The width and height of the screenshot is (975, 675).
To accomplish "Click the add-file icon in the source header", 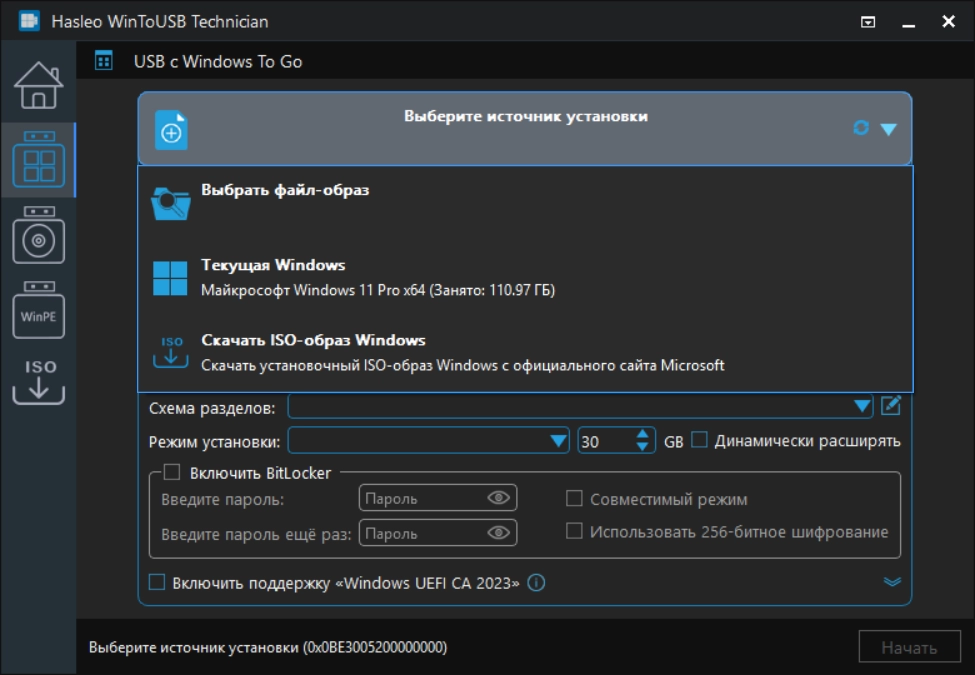I will 171,130.
